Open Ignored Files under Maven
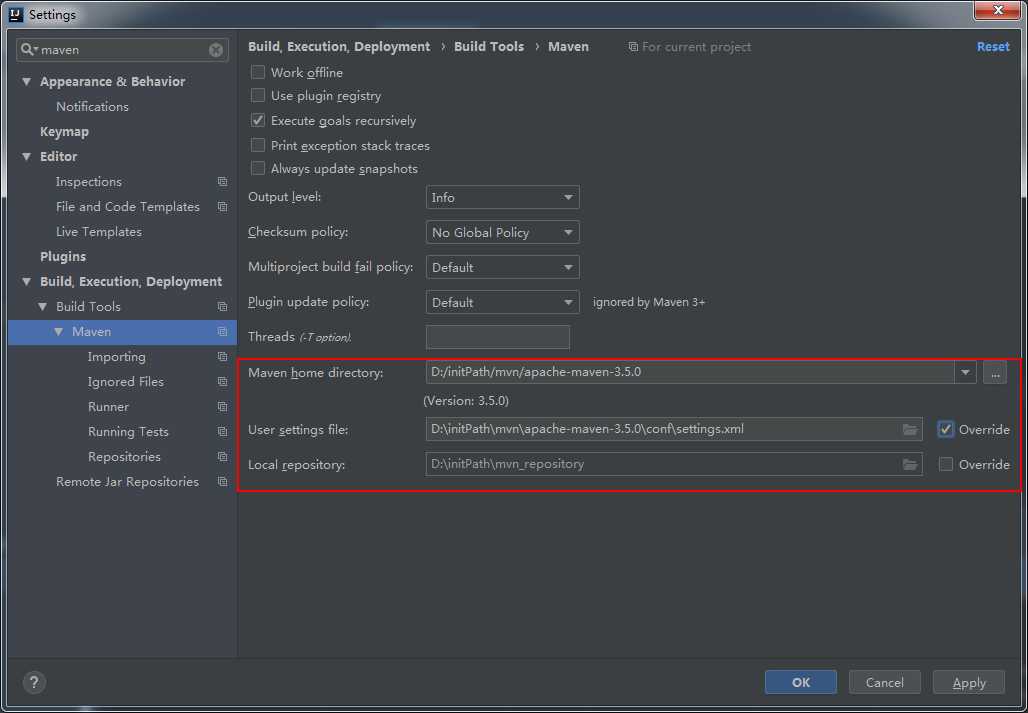This screenshot has height=713, width=1028. (x=126, y=381)
